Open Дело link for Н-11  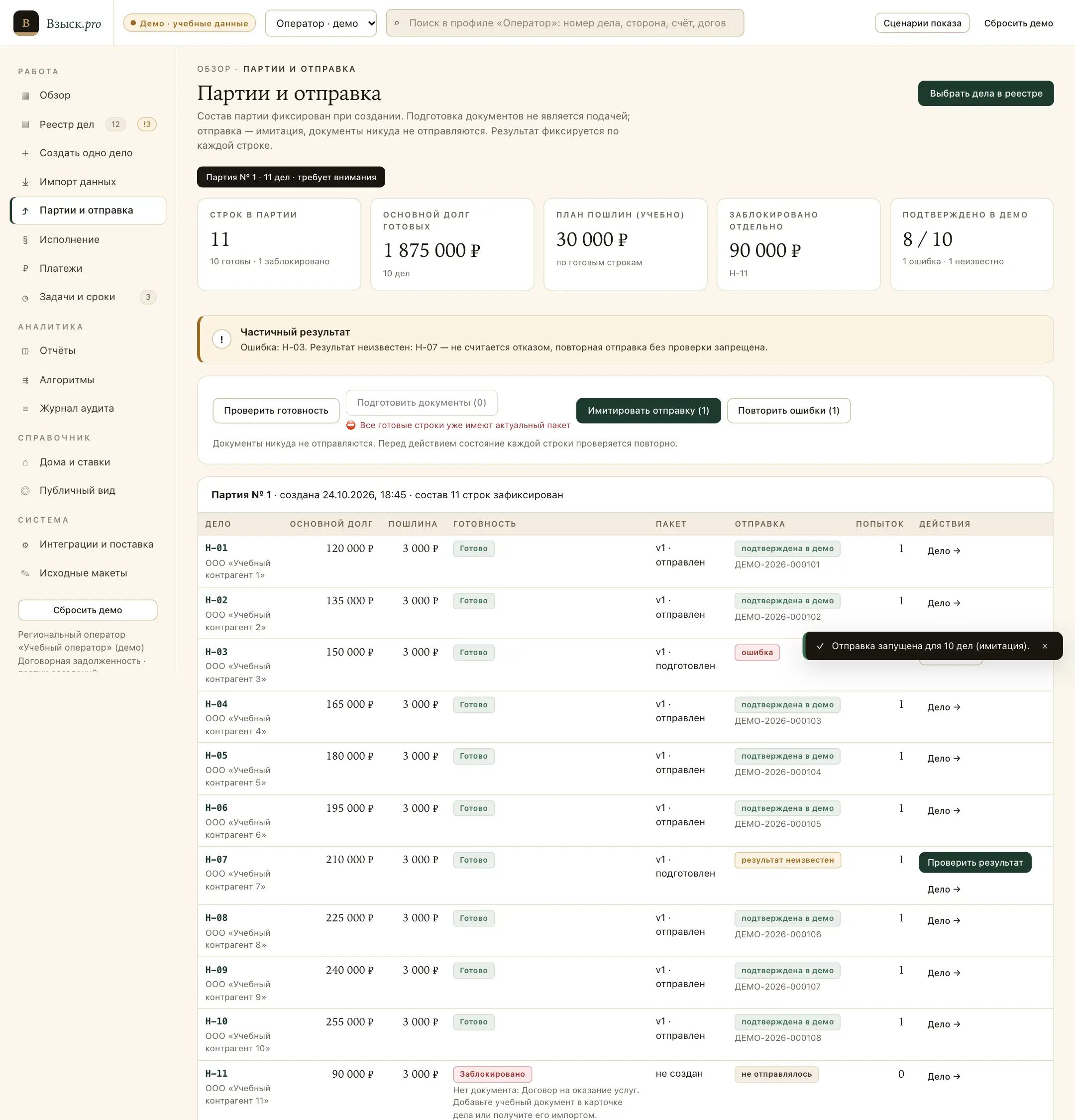(943, 1077)
